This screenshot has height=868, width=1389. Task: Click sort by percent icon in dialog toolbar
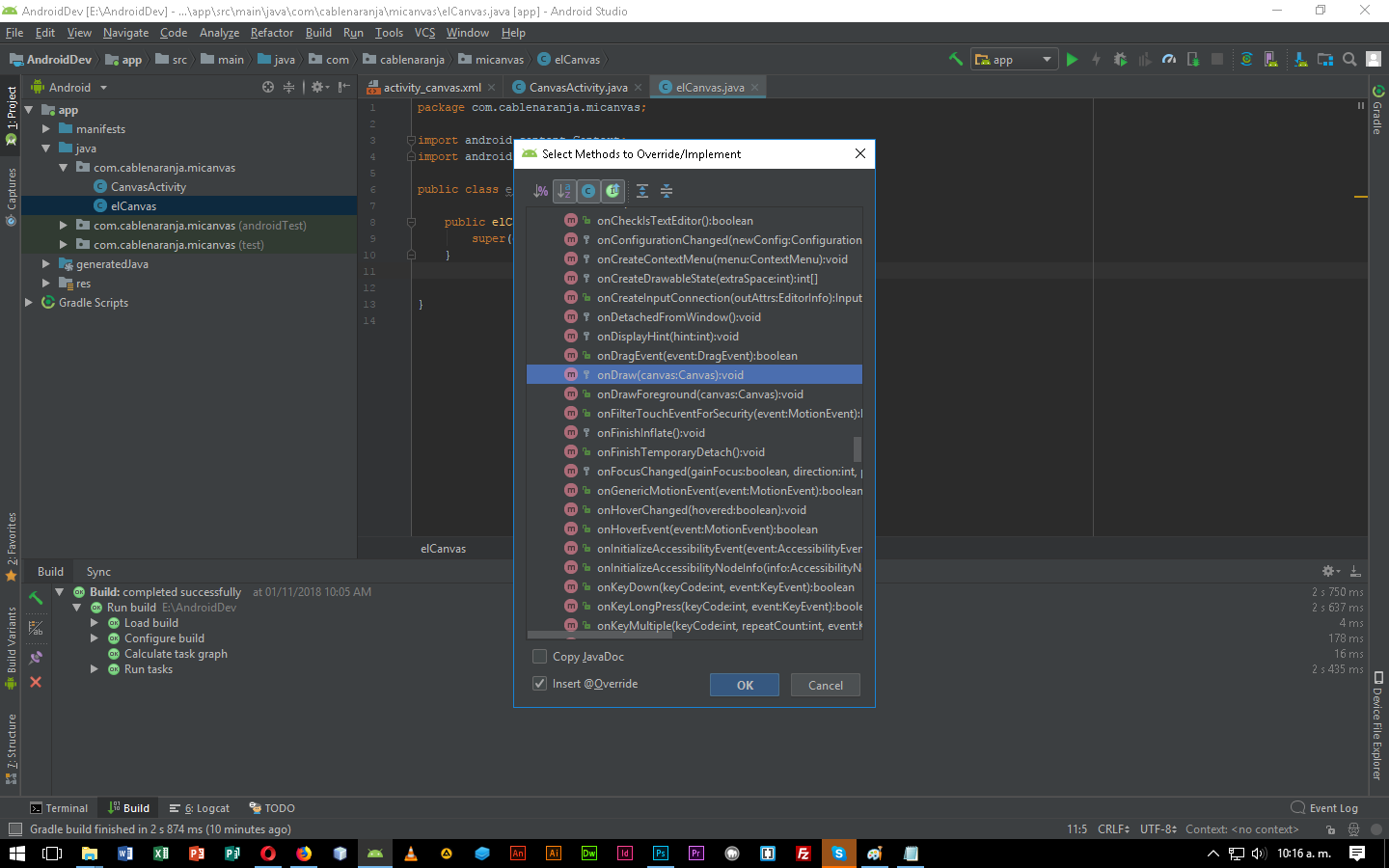coord(541,191)
